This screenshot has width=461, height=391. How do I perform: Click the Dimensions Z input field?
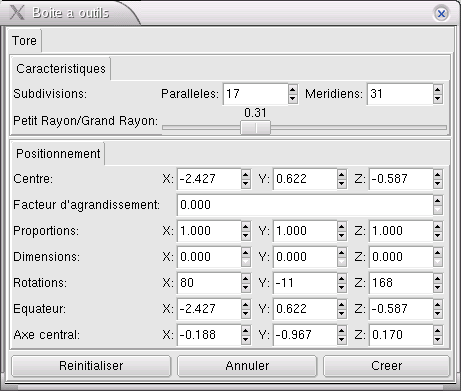tap(401, 257)
